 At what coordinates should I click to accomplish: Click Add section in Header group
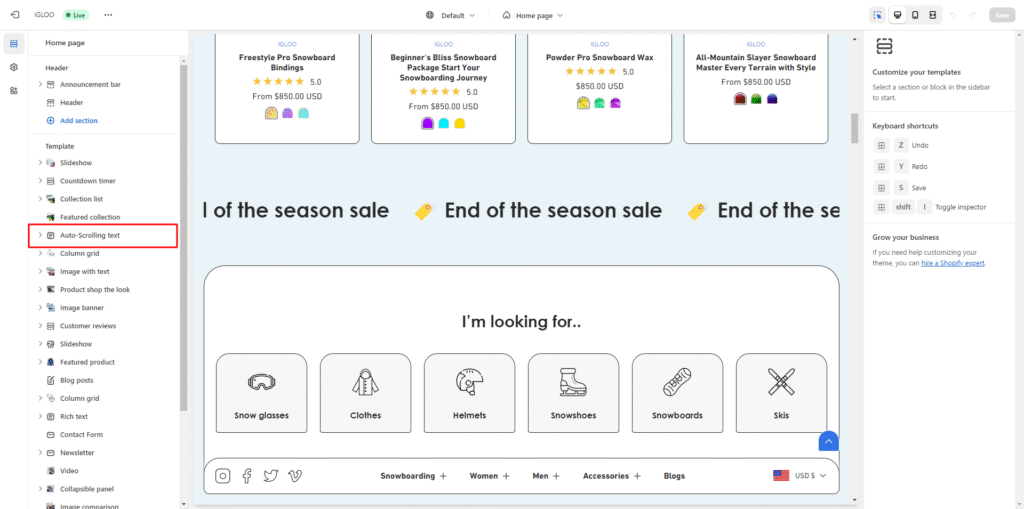click(x=78, y=121)
